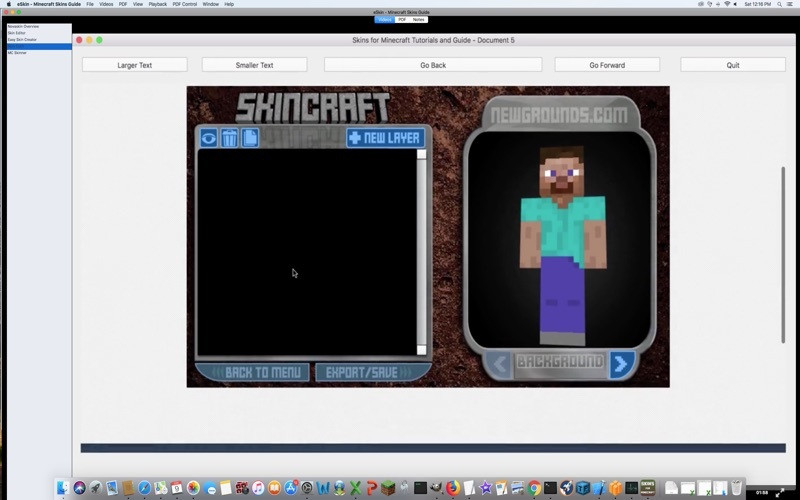800x500 pixels.
Task: Open iBooks in the Dock
Action: [x=274, y=488]
